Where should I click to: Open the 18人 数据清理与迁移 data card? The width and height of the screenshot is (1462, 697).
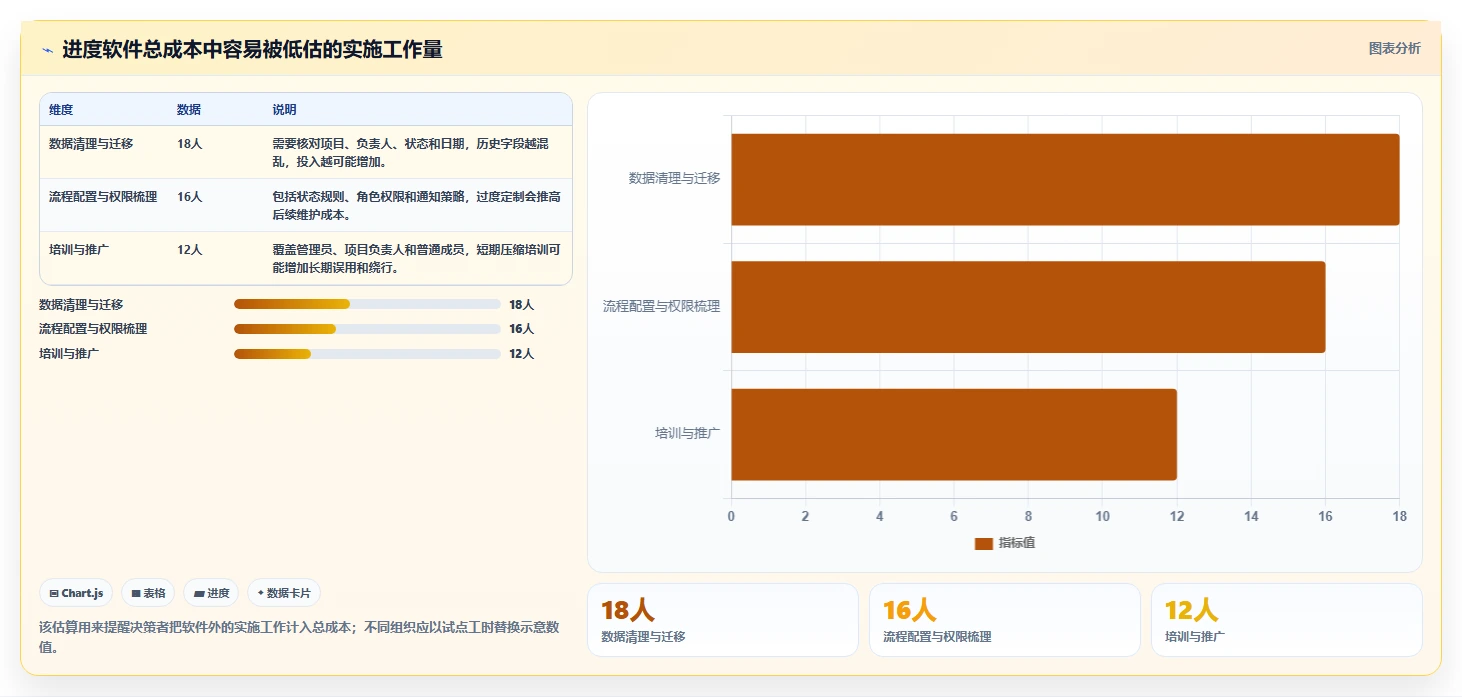coord(723,620)
